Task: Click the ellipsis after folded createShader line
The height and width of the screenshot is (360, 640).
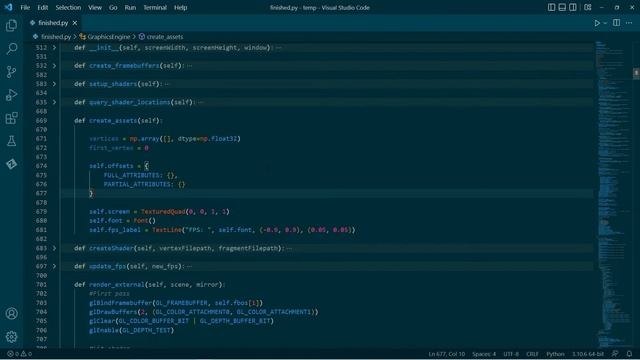Action: pyautogui.click(x=289, y=249)
